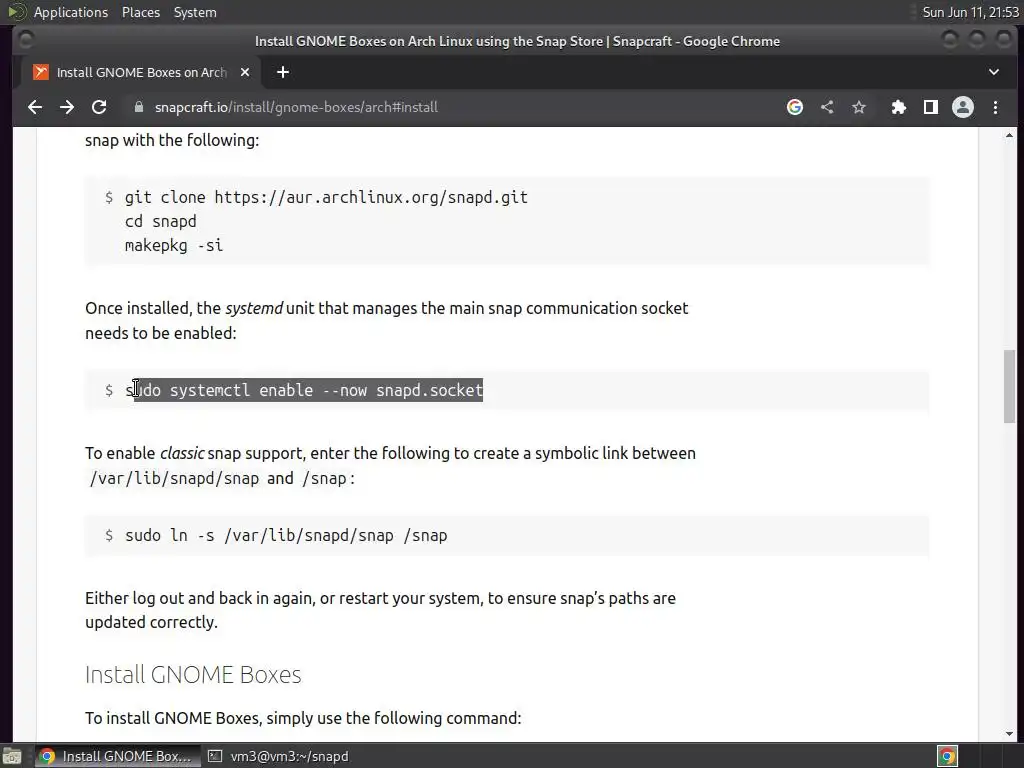Bookmark this tab with star icon

pos(859,107)
